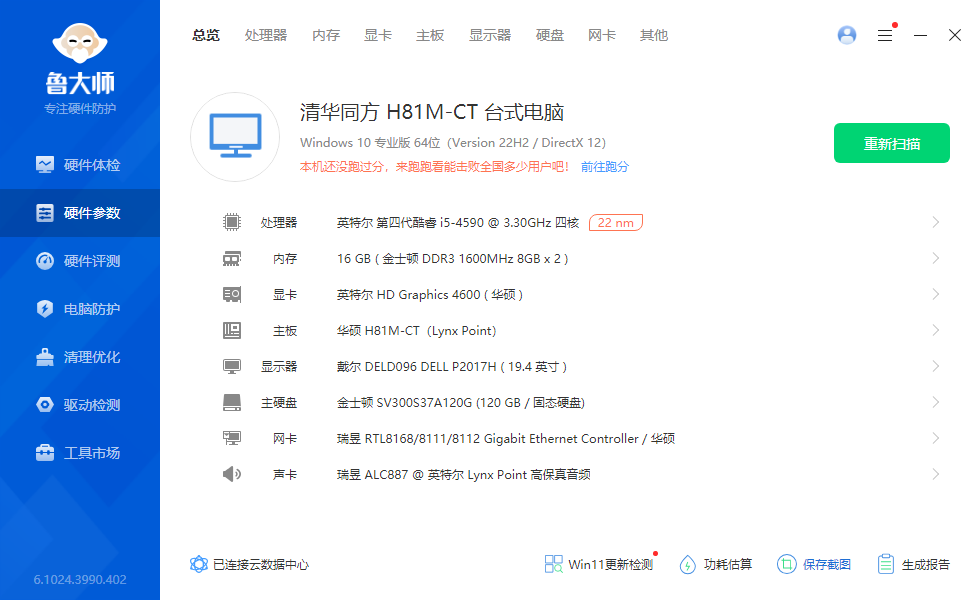The image size is (980, 600).
Task: Expand the 主硬盘 row chevron
Action: click(936, 402)
